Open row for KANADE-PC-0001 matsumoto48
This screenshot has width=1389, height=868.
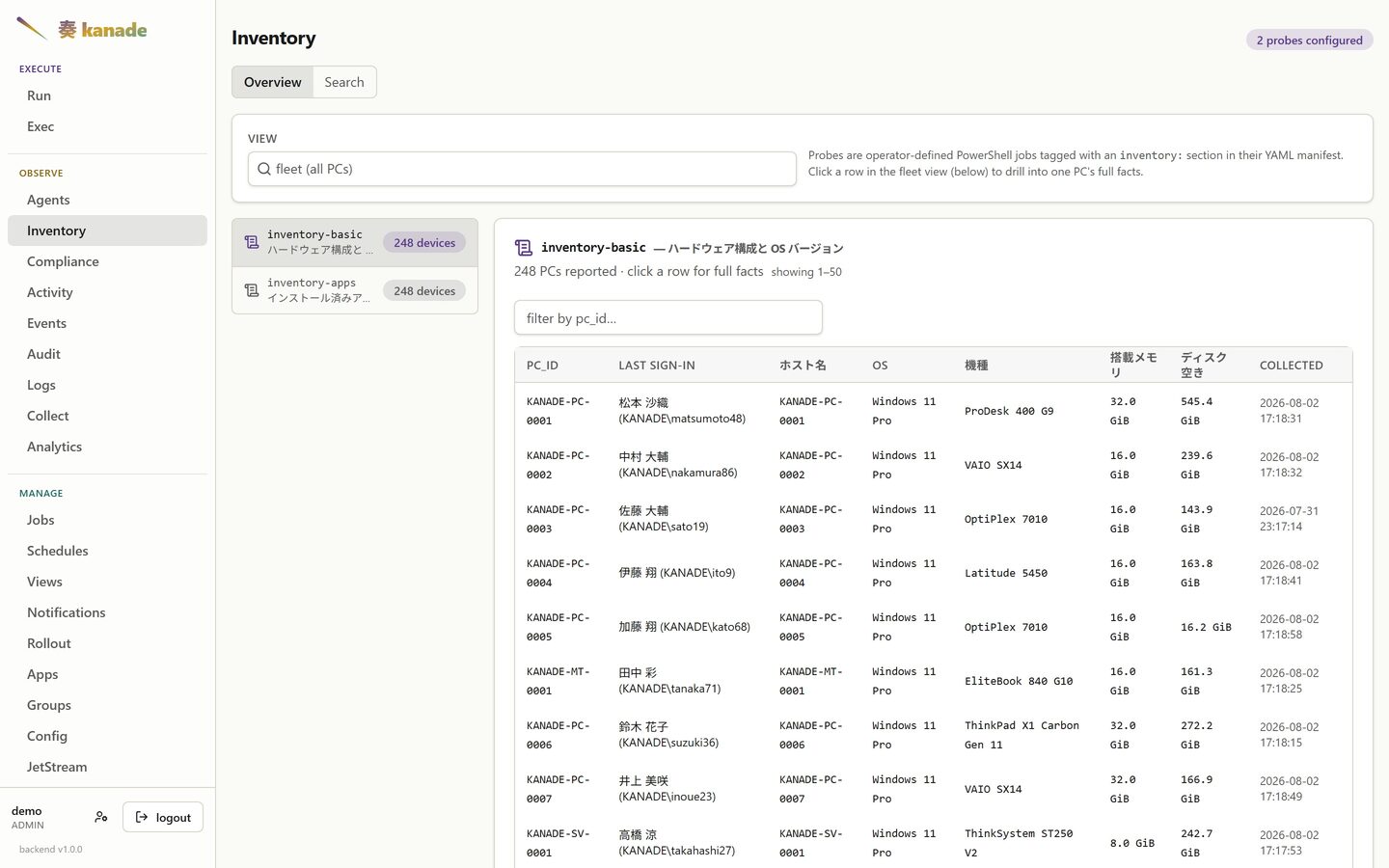(933, 411)
